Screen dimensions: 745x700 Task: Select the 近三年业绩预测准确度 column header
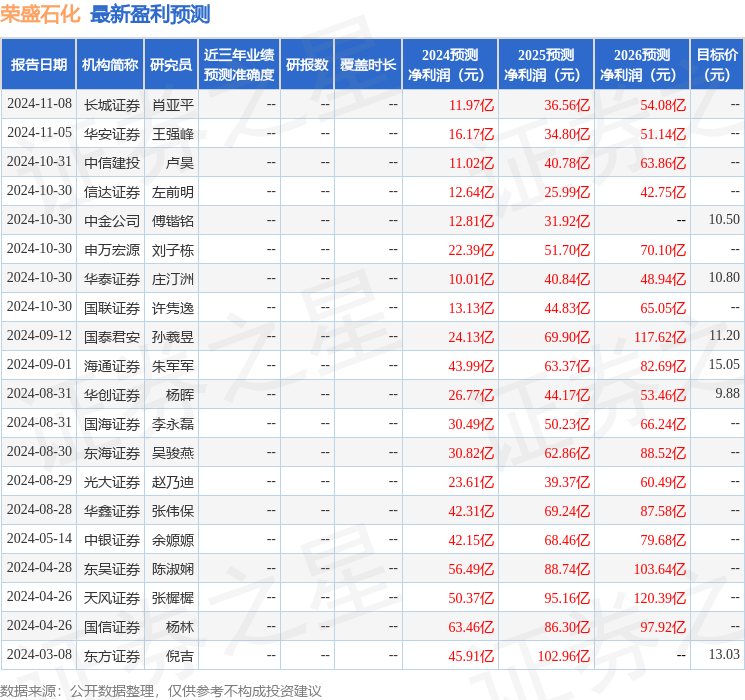pos(239,65)
